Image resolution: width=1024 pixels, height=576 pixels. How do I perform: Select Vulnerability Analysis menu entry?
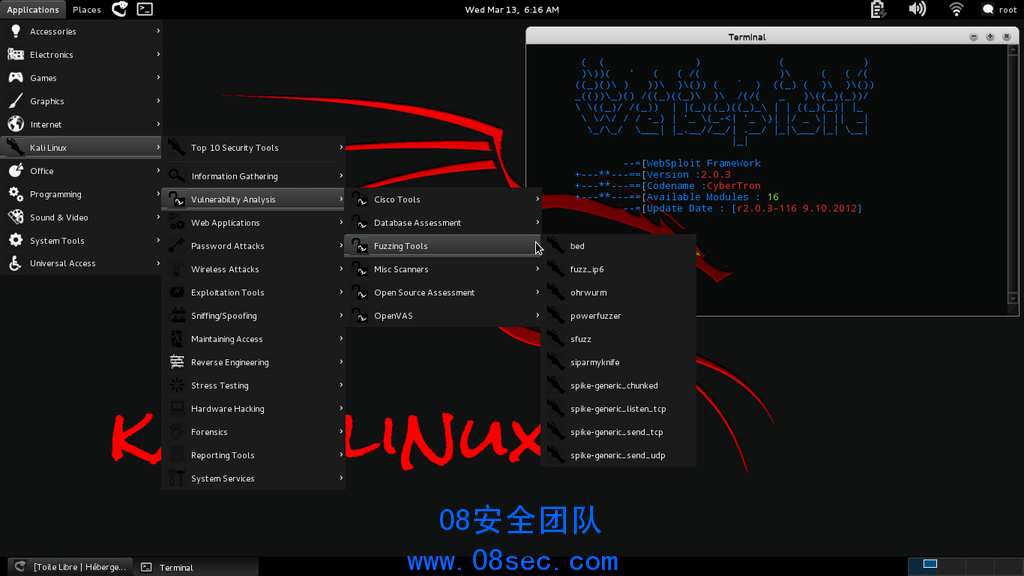pos(253,199)
